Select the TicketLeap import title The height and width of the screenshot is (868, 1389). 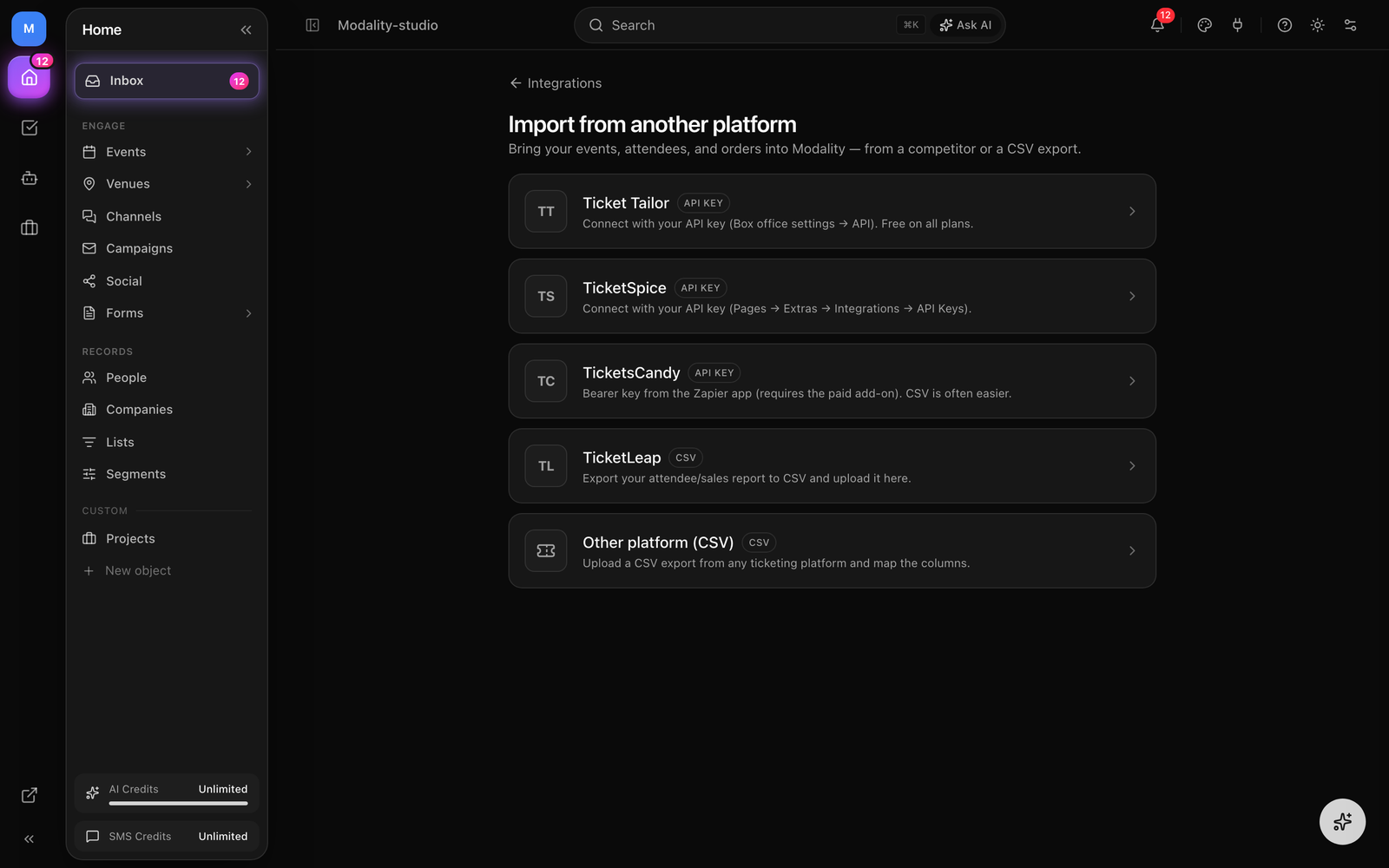[x=622, y=457]
